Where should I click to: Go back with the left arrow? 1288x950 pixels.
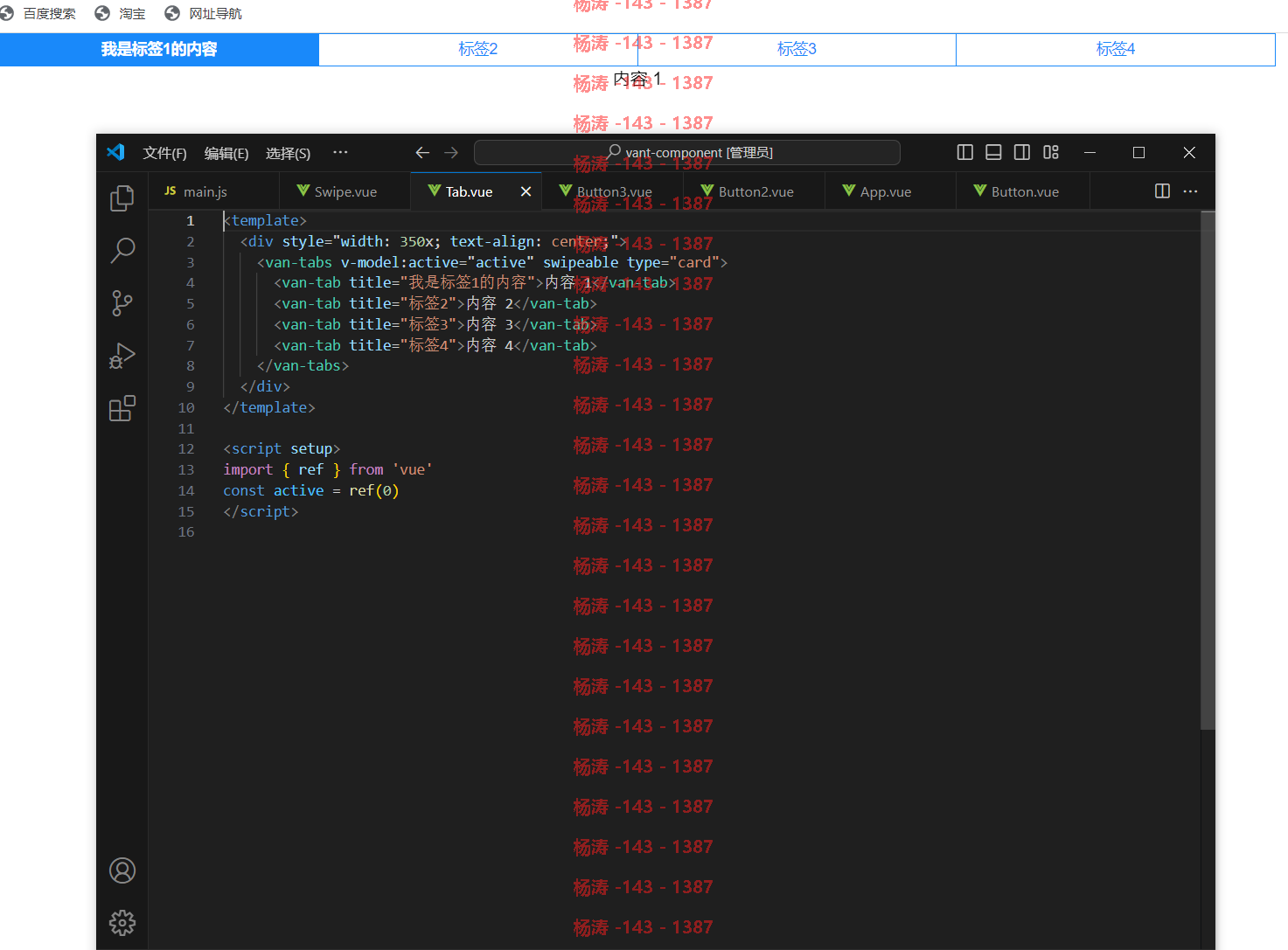(x=422, y=153)
